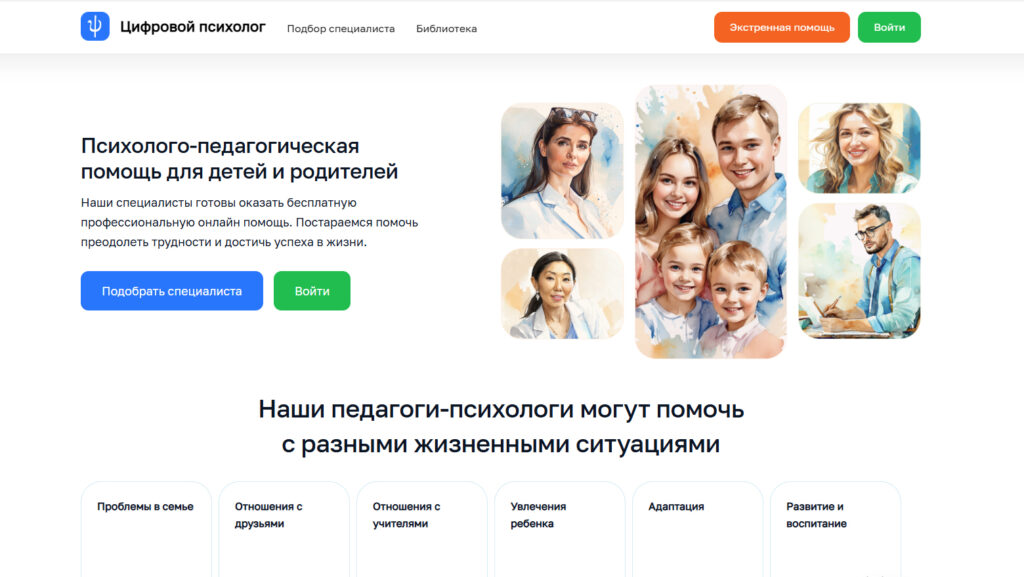Click the blue psi logo icon
This screenshot has height=577, width=1024.
95,27
